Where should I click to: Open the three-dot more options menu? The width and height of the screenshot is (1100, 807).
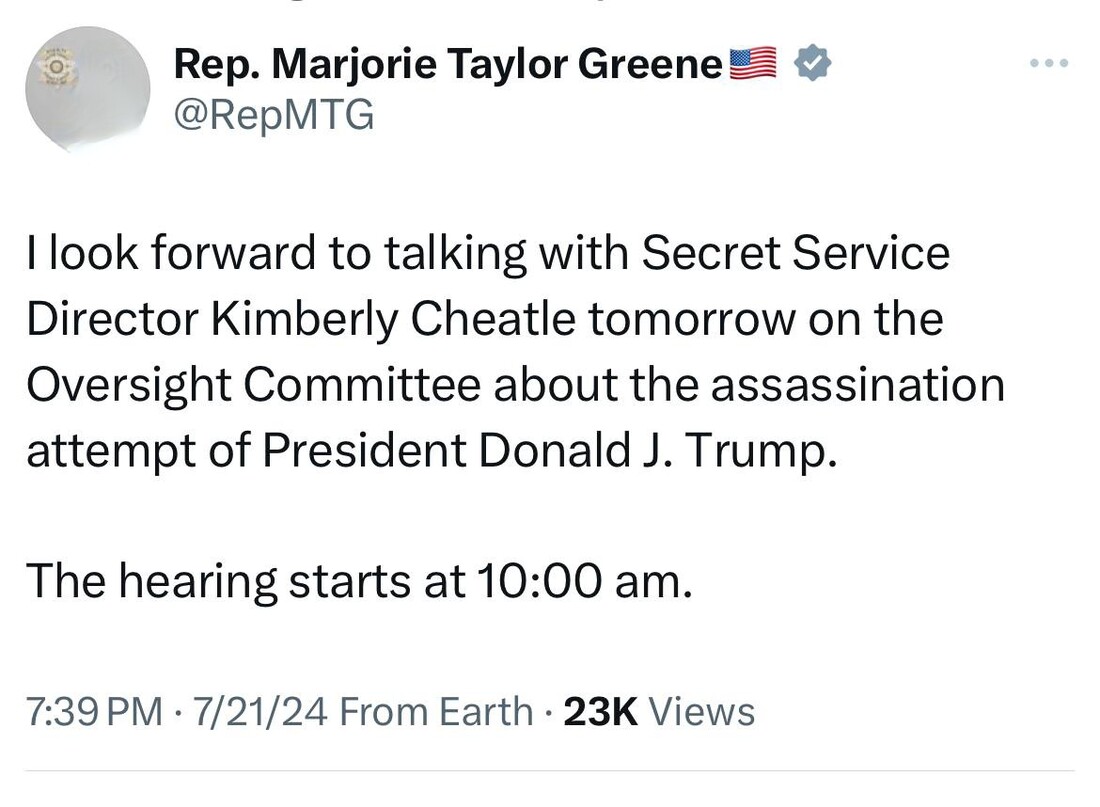click(x=1049, y=64)
